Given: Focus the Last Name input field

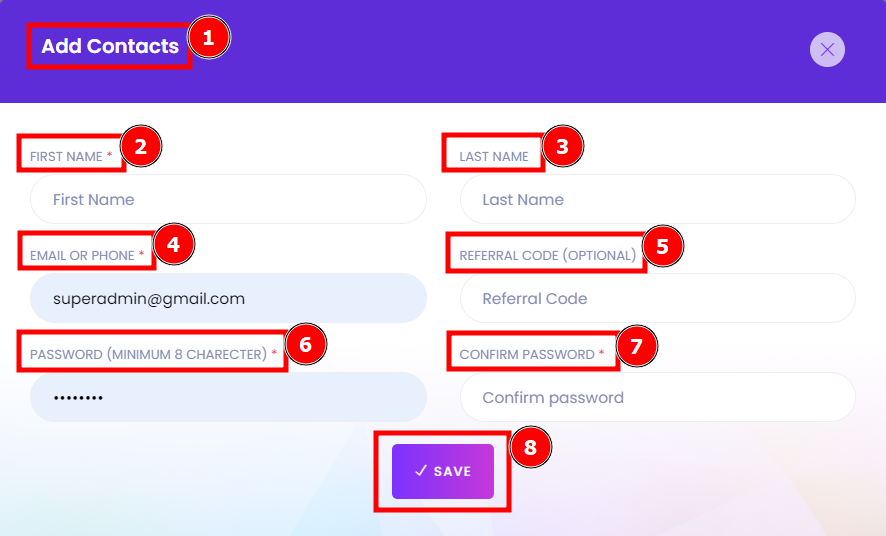Looking at the screenshot, I should pos(658,199).
